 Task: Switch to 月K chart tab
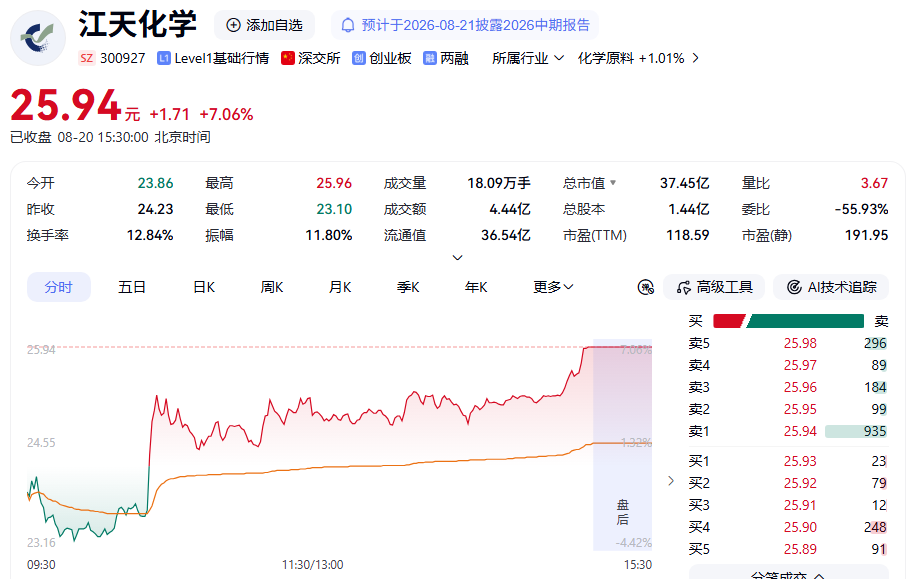click(340, 287)
